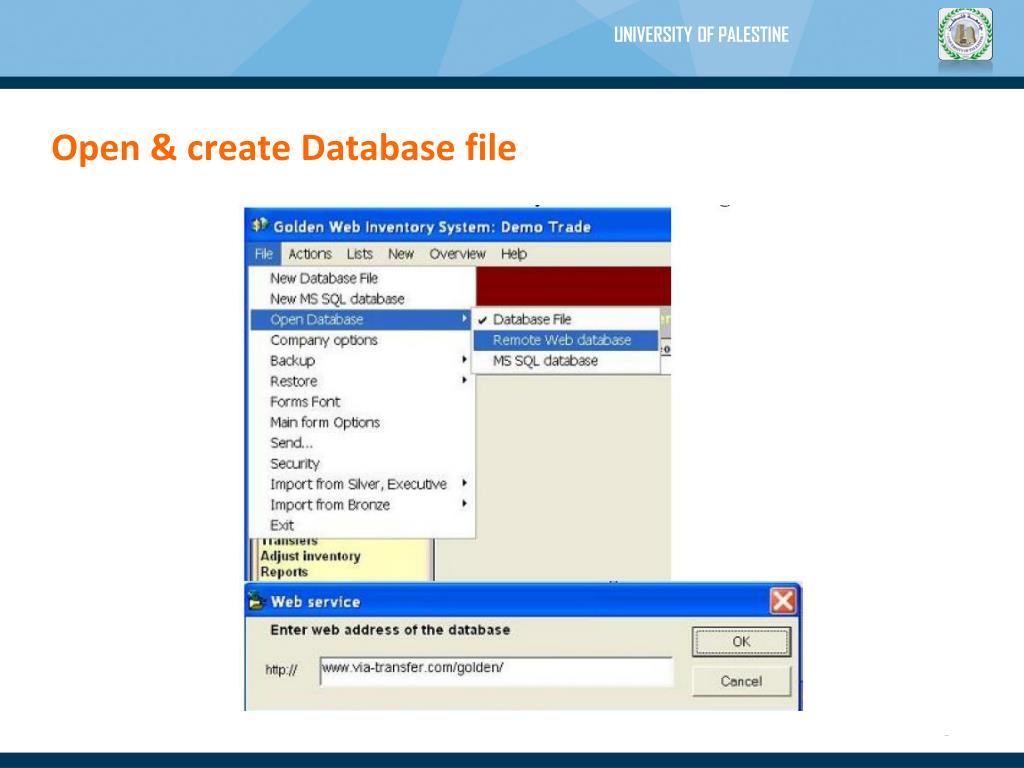Image resolution: width=1024 pixels, height=768 pixels.
Task: Select the Open Database menu entry
Action: [x=361, y=319]
